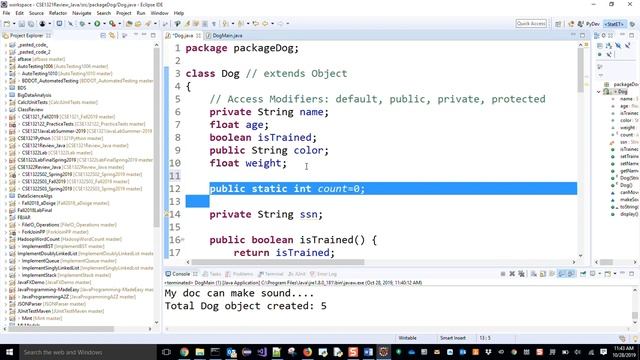Open the Tasks view tab

coord(212,274)
